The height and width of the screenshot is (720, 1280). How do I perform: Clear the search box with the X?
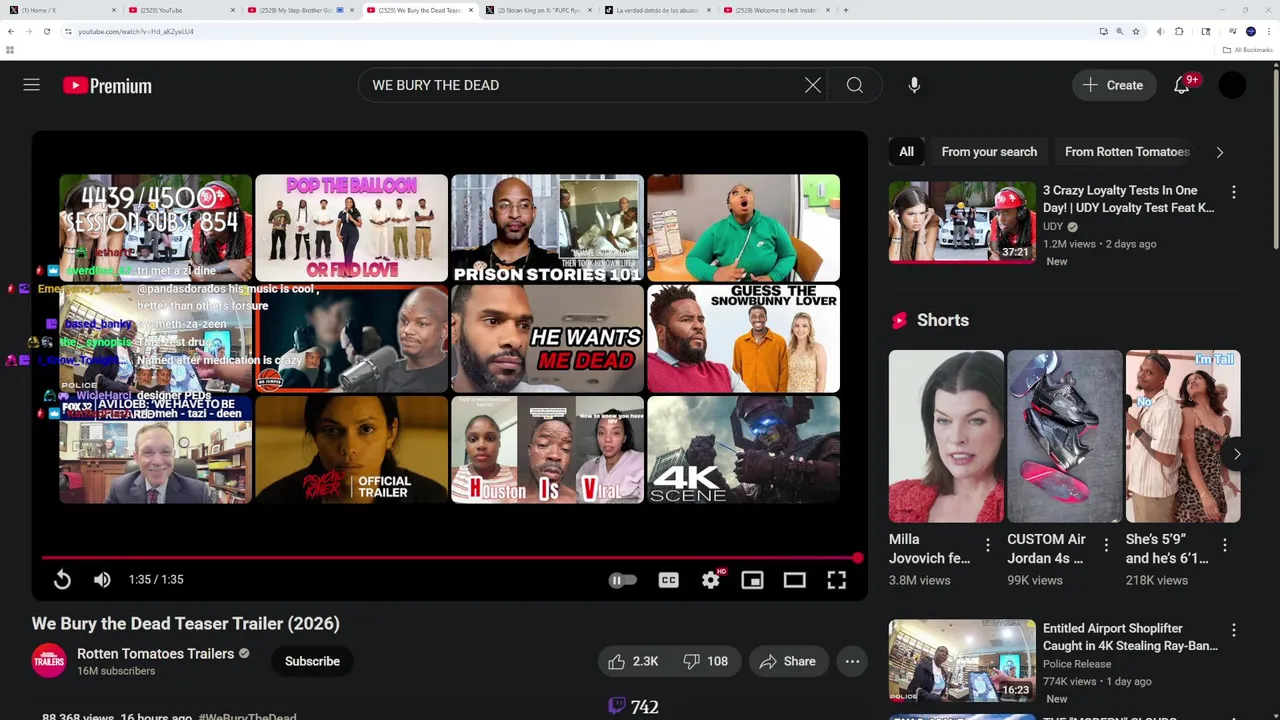click(x=813, y=85)
